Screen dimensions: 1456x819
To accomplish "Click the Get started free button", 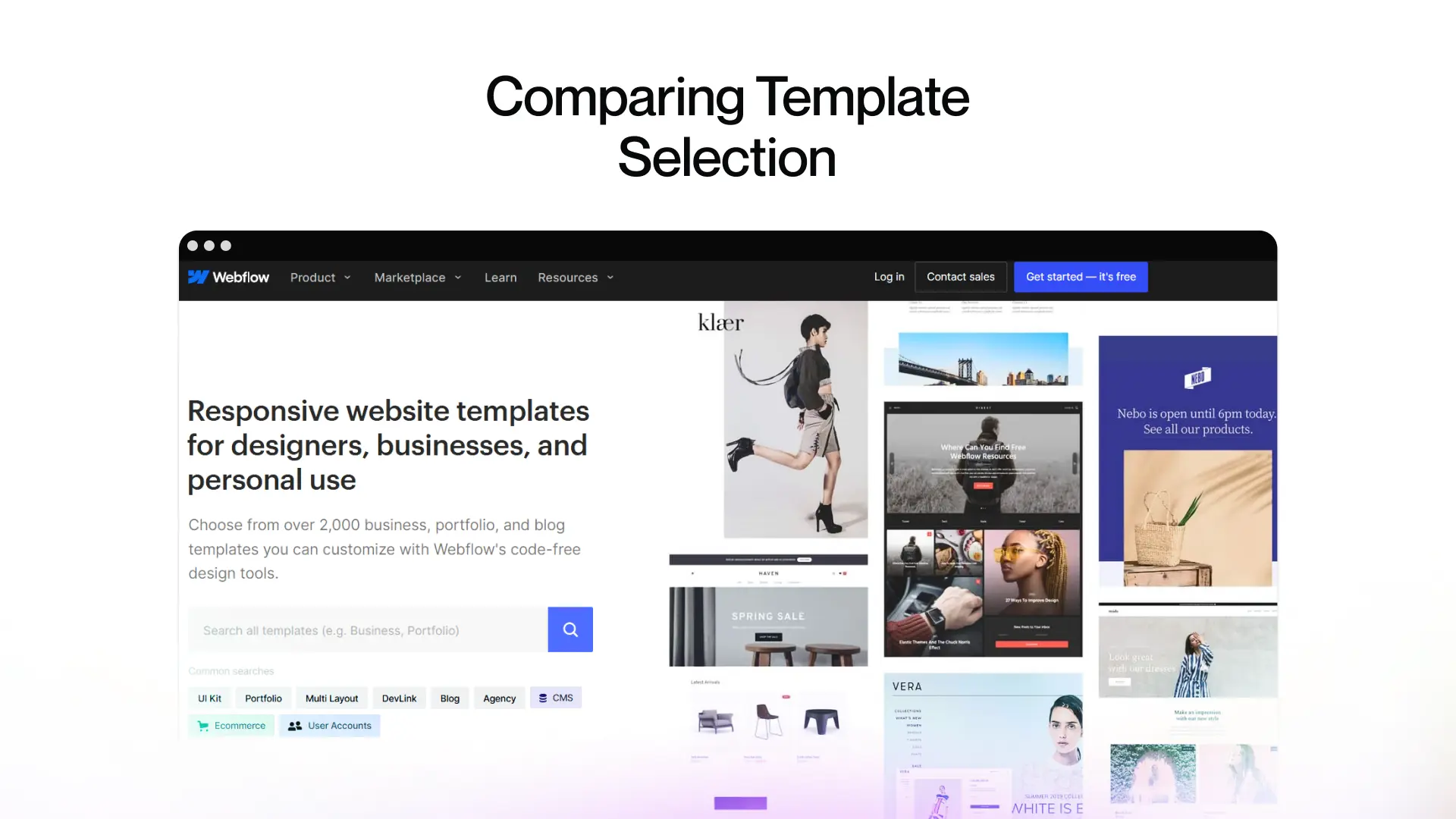I will pyautogui.click(x=1081, y=277).
